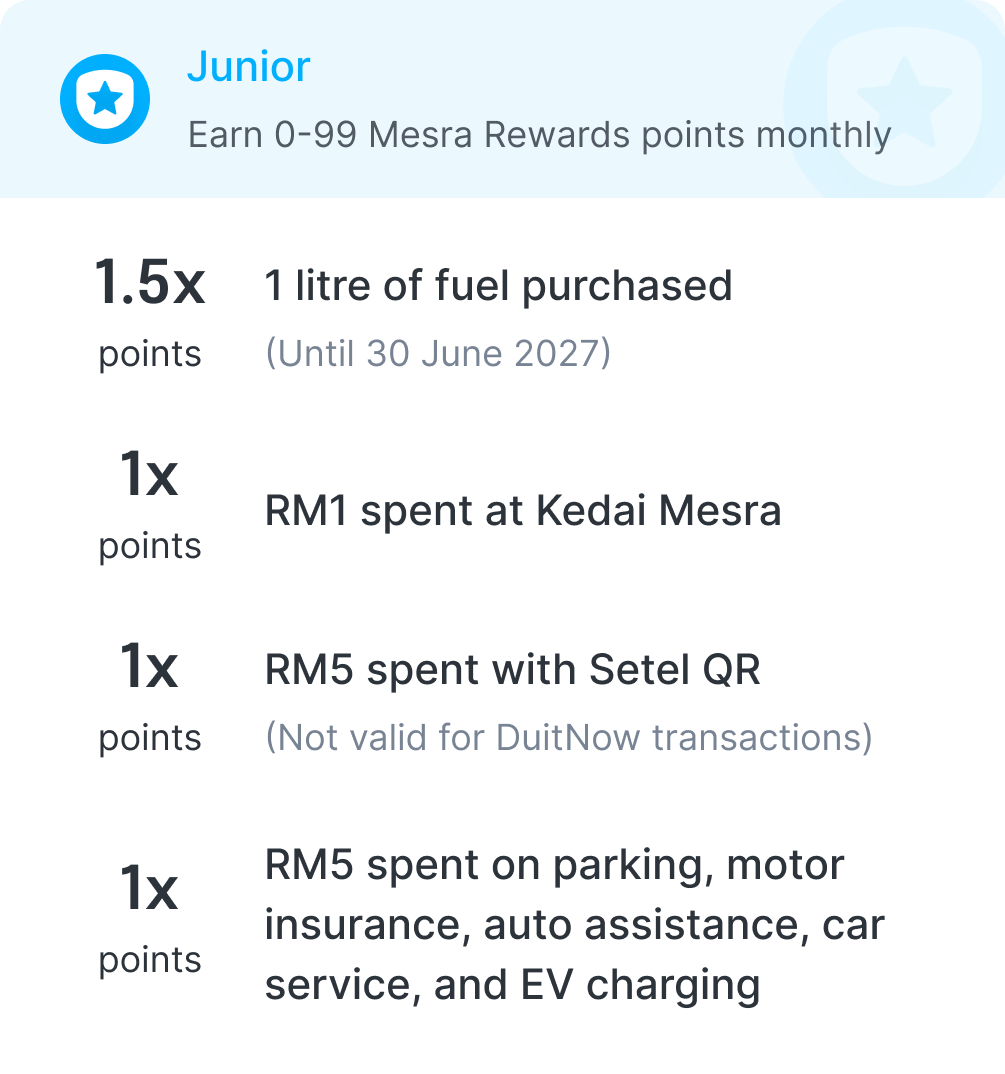1005x1074 pixels.
Task: Click 'points' label under 1.5x
Action: (150, 355)
